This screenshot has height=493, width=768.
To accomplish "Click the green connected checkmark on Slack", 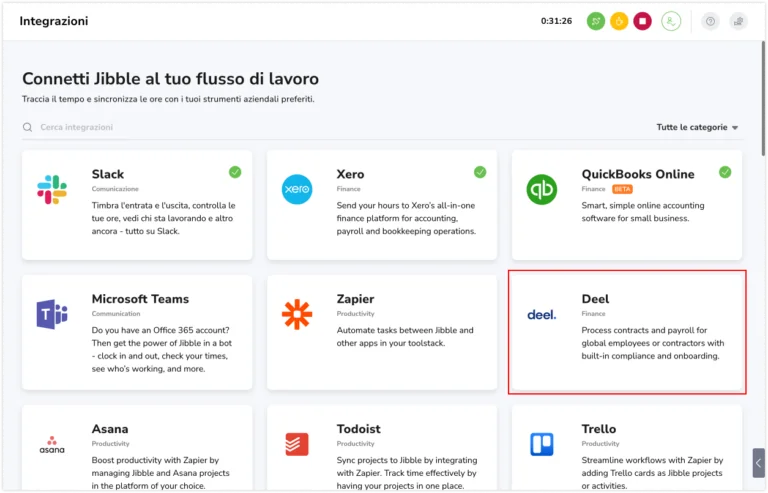I will (235, 172).
